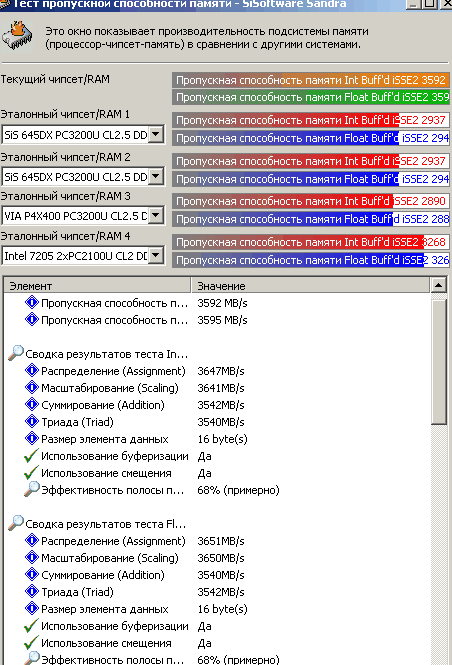Click the results list vertical scrollbar thumb
Viewport: 452px width, 665px height.
(438, 360)
